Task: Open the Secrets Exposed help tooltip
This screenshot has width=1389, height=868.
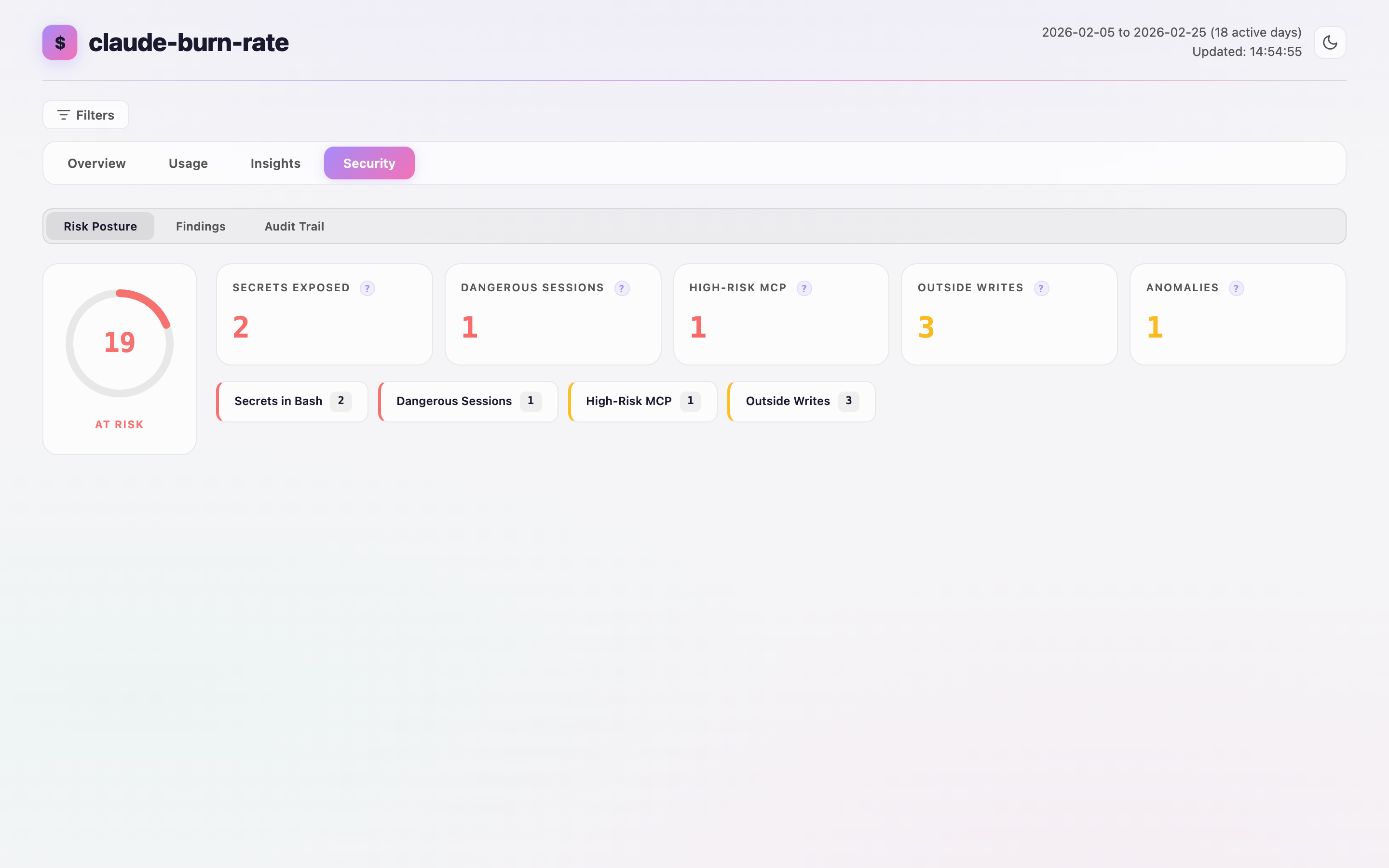Action: 368,289
